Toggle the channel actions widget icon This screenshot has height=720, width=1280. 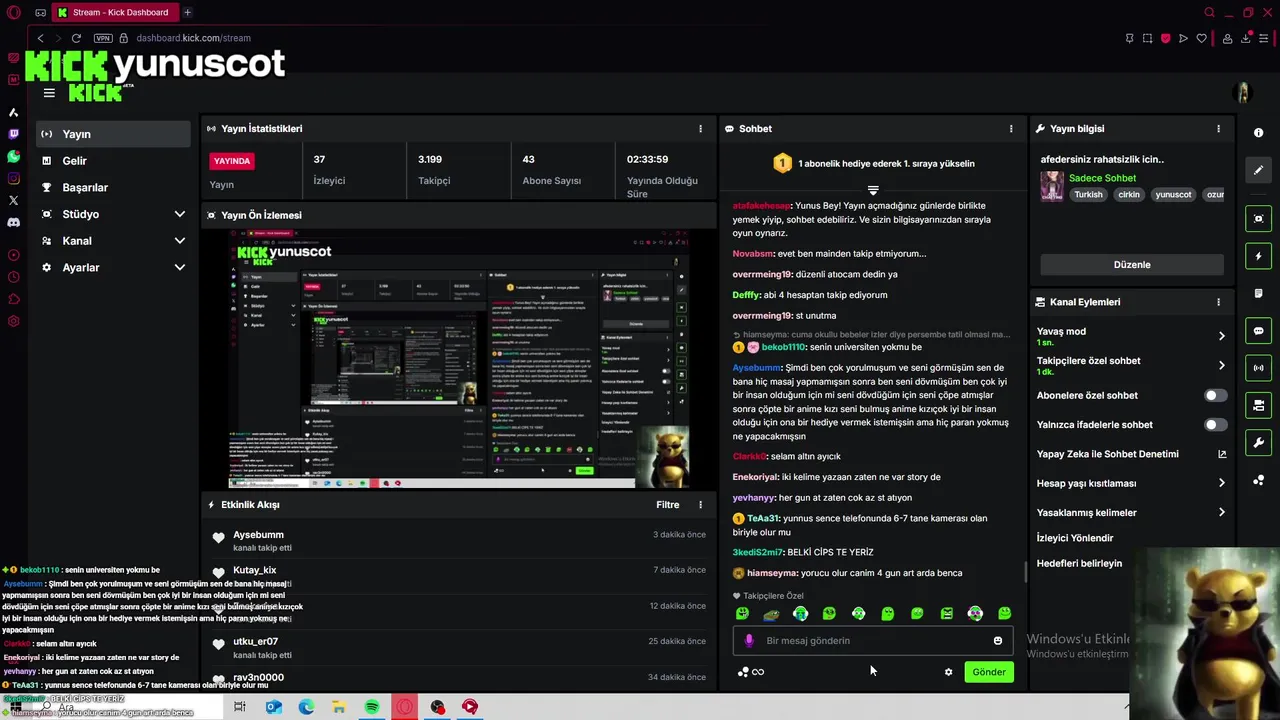[1258, 405]
